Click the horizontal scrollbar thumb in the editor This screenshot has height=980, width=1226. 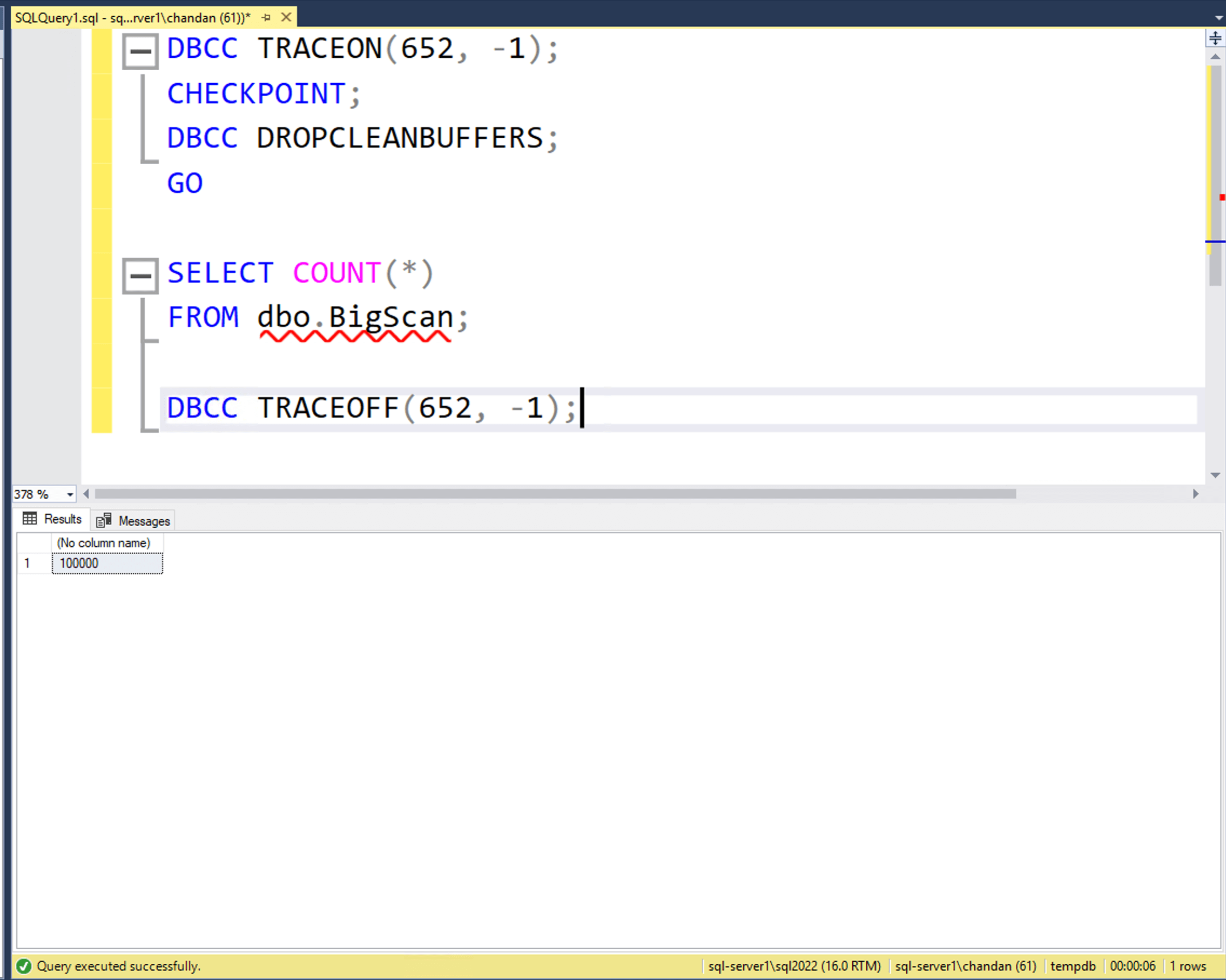(x=555, y=494)
